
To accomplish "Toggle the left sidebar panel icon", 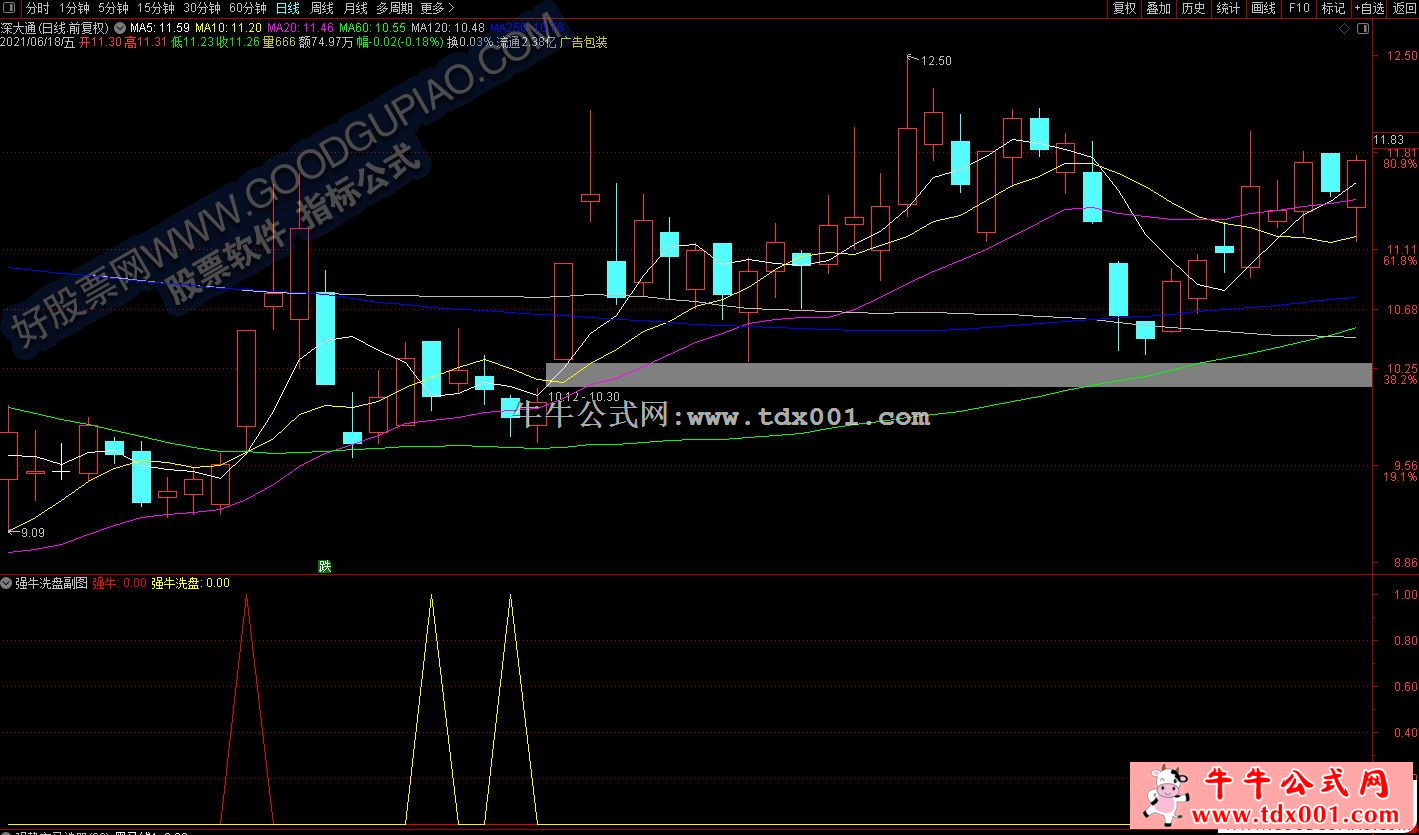I will click(8, 8).
